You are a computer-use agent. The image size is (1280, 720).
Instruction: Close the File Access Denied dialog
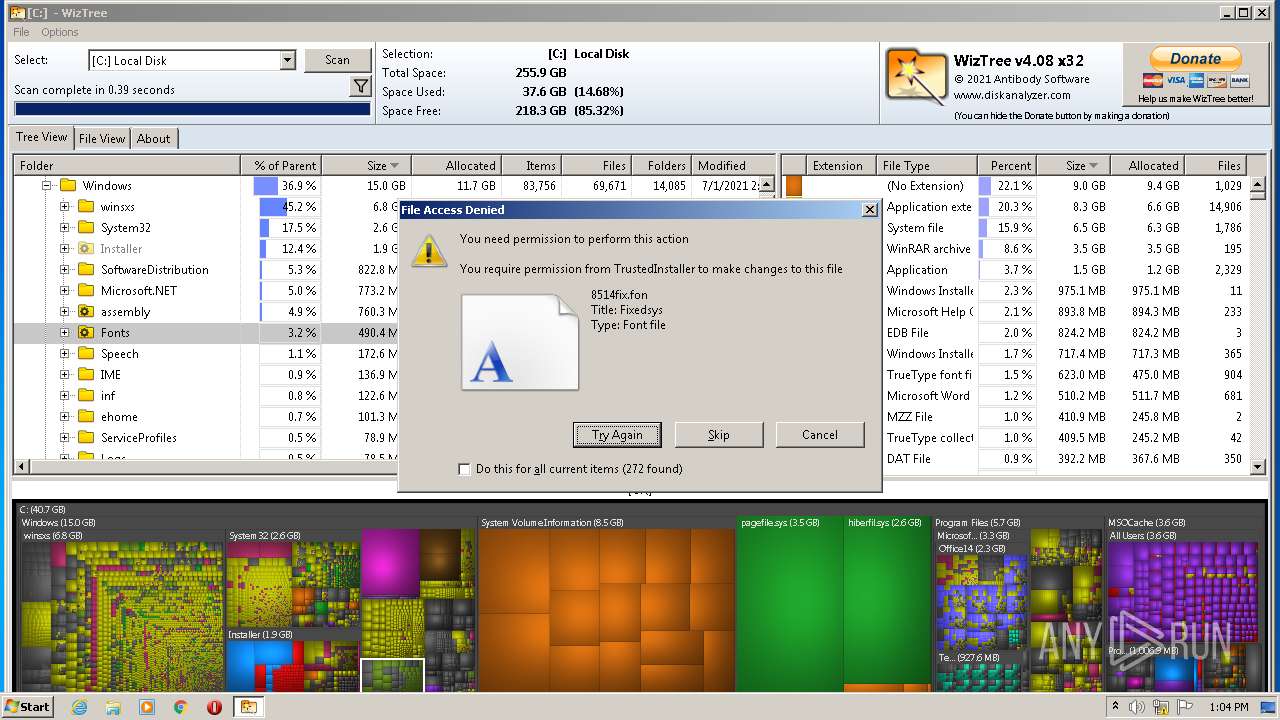[x=869, y=210]
